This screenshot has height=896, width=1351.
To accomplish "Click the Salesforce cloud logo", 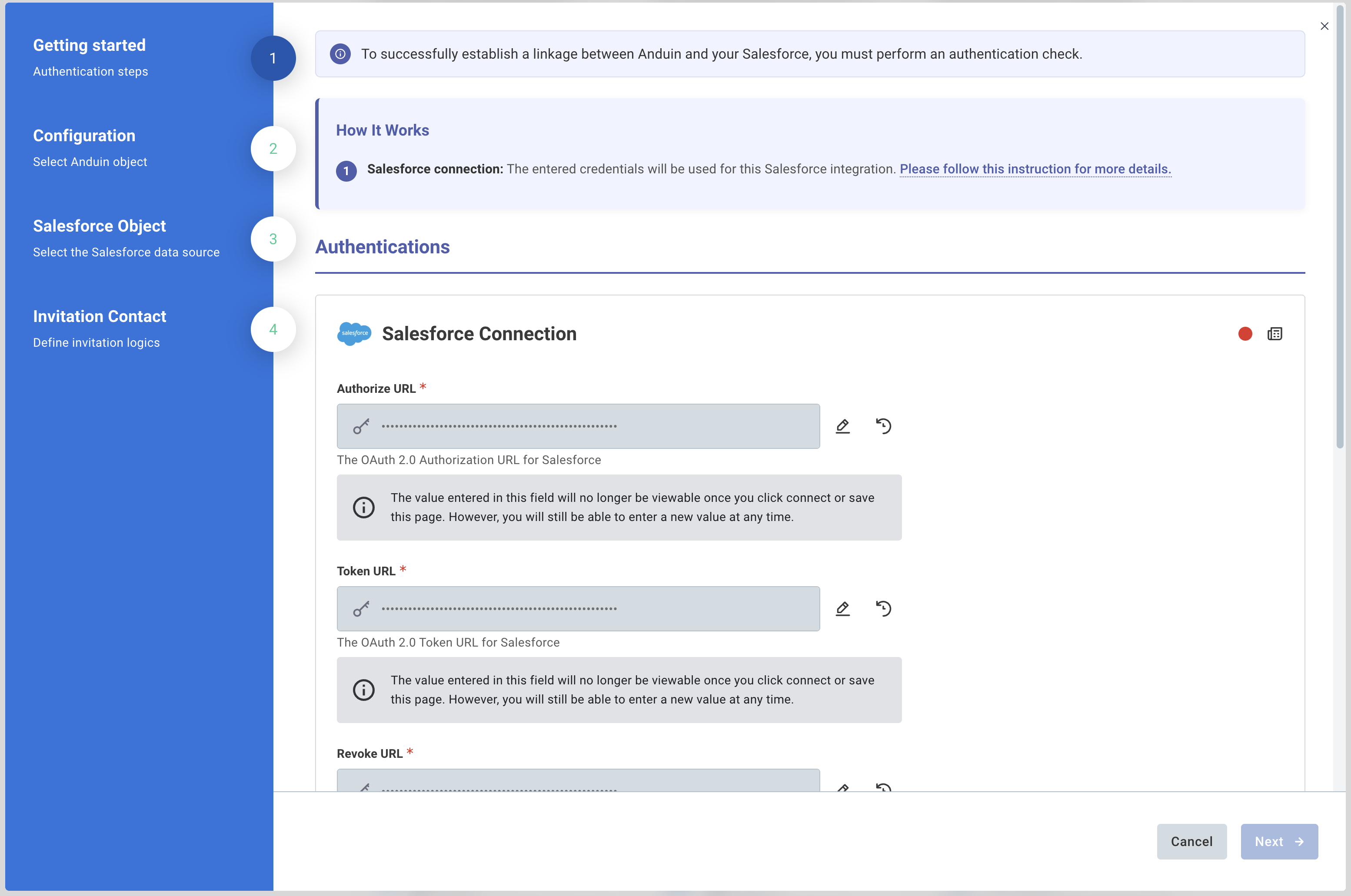I will point(354,333).
